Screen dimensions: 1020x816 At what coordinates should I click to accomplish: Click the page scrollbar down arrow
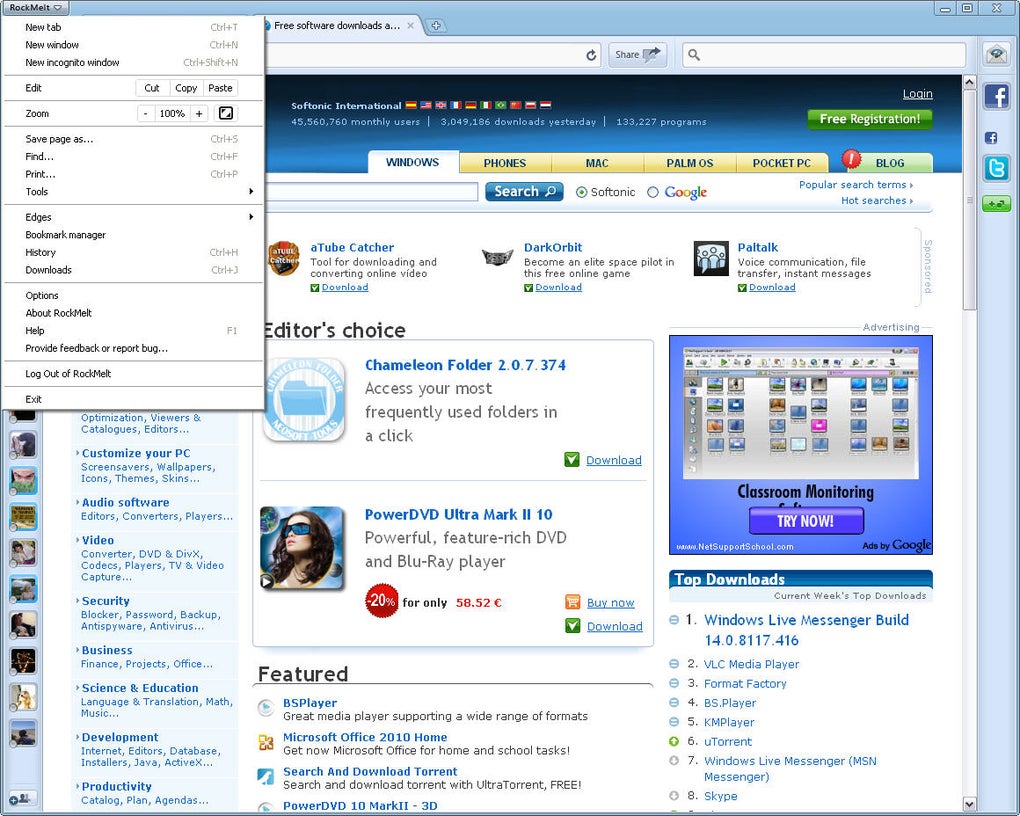click(x=969, y=805)
